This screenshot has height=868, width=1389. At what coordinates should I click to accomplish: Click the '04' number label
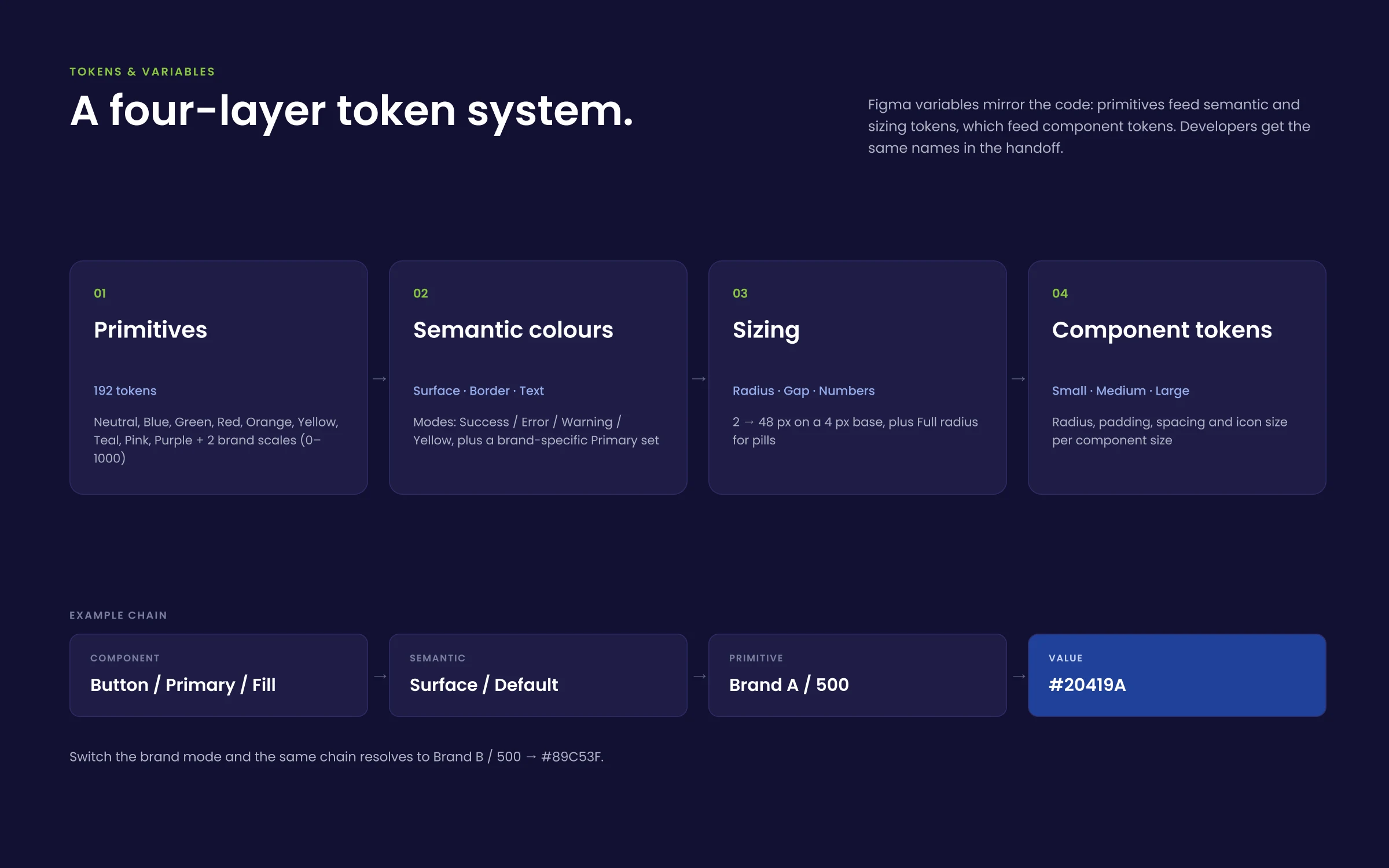pyautogui.click(x=1060, y=293)
